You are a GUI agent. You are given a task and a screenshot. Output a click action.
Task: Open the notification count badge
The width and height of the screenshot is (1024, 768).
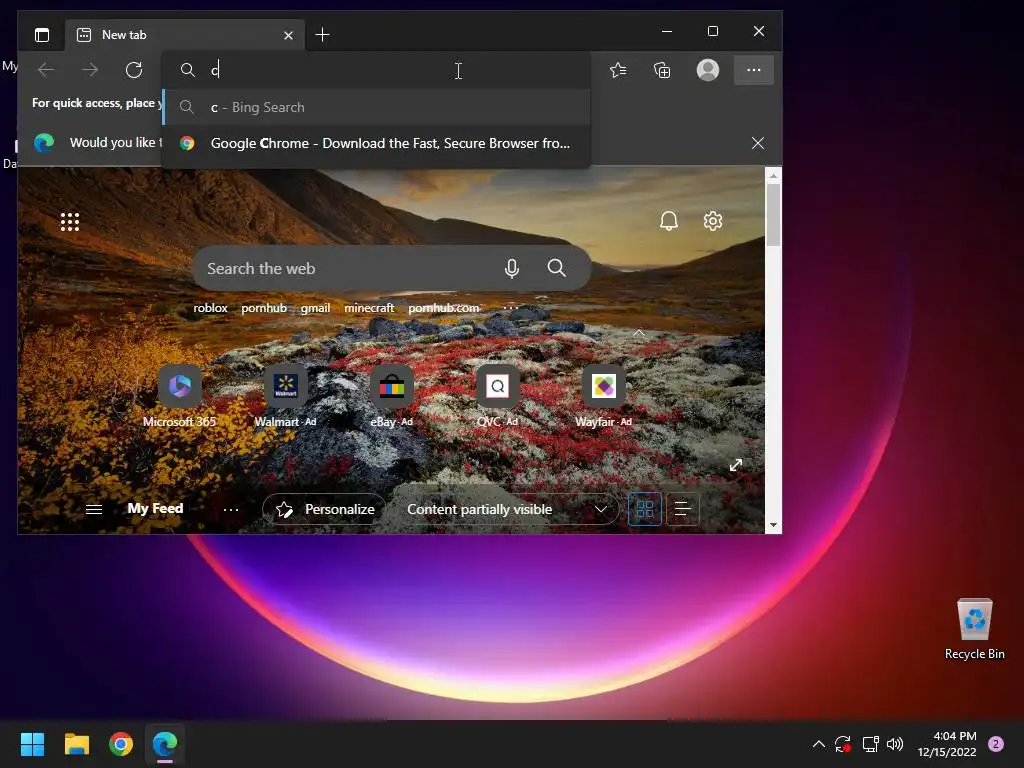point(996,744)
